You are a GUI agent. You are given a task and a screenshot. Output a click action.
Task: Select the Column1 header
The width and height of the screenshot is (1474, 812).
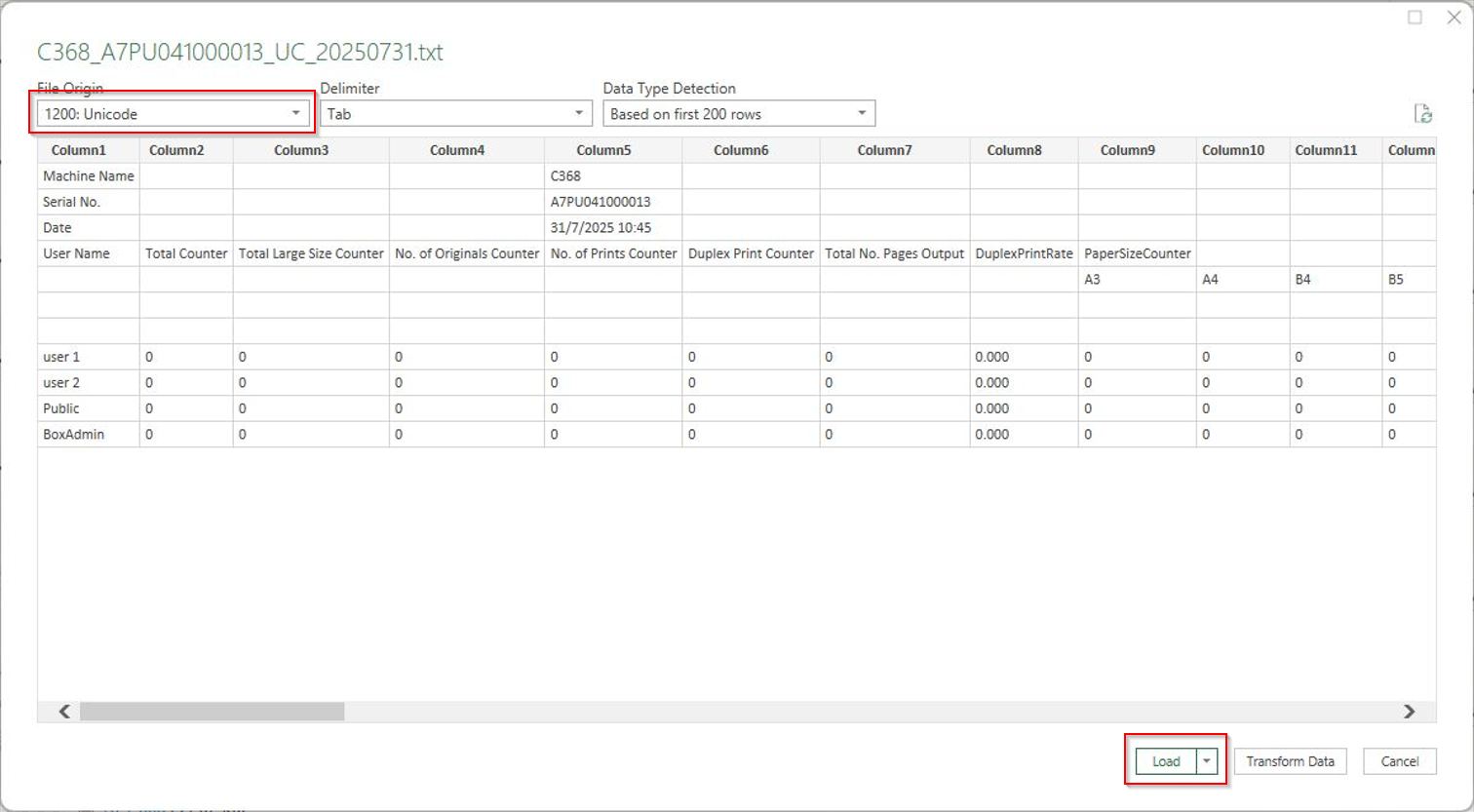(79, 150)
